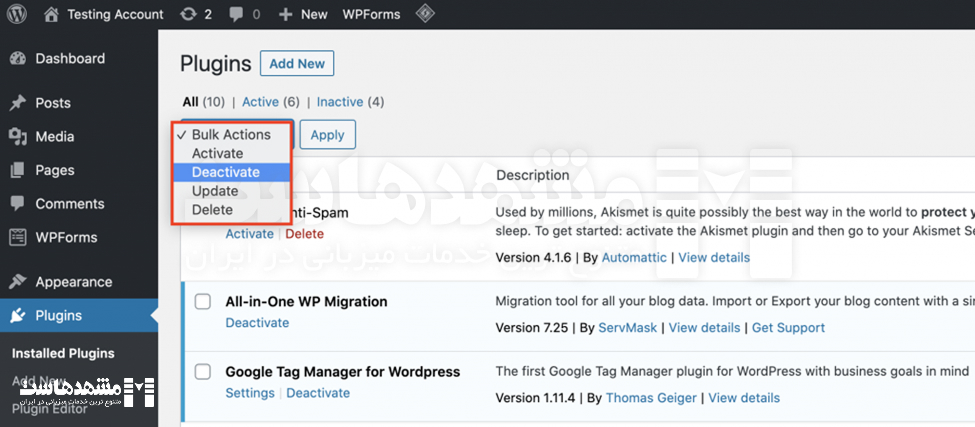Click the plus icon for New content
The image size is (975, 427).
(x=286, y=14)
